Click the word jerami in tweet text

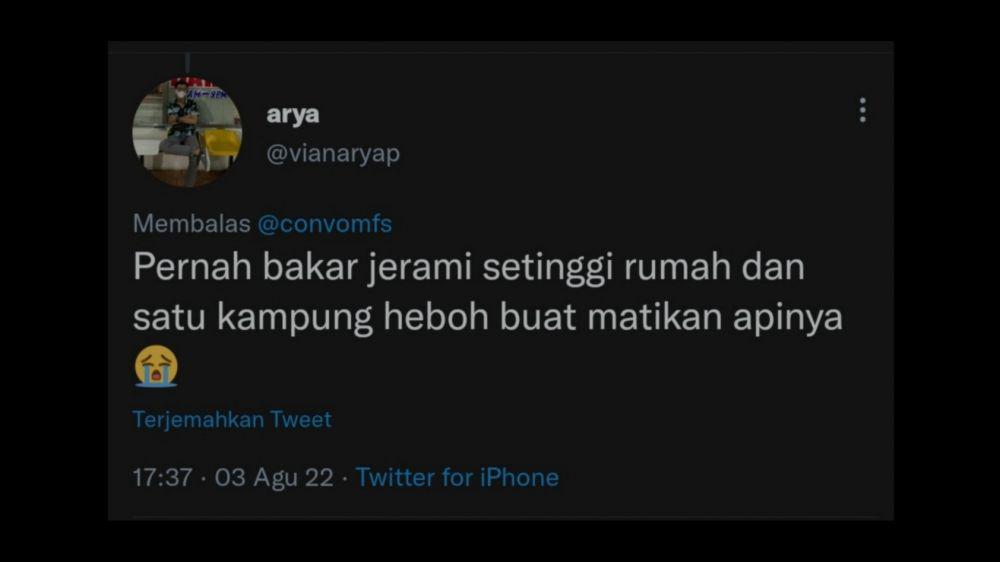pos(420,268)
